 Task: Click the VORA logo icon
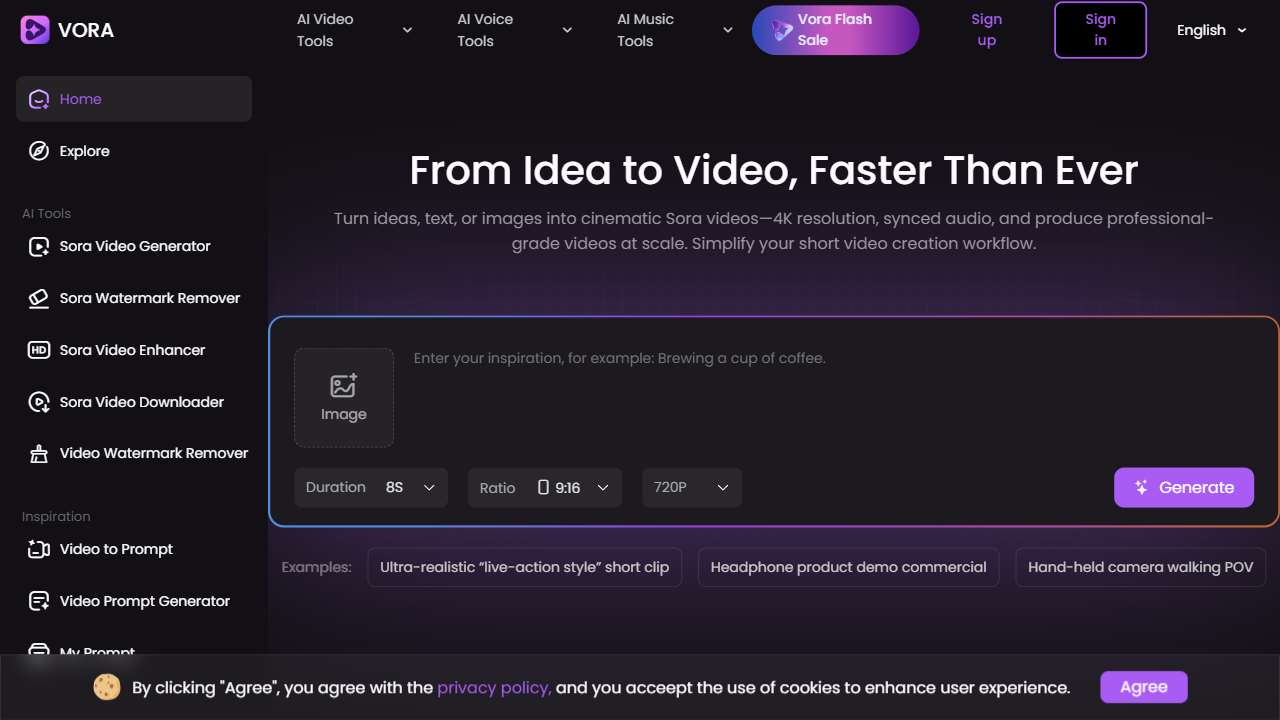[35, 30]
